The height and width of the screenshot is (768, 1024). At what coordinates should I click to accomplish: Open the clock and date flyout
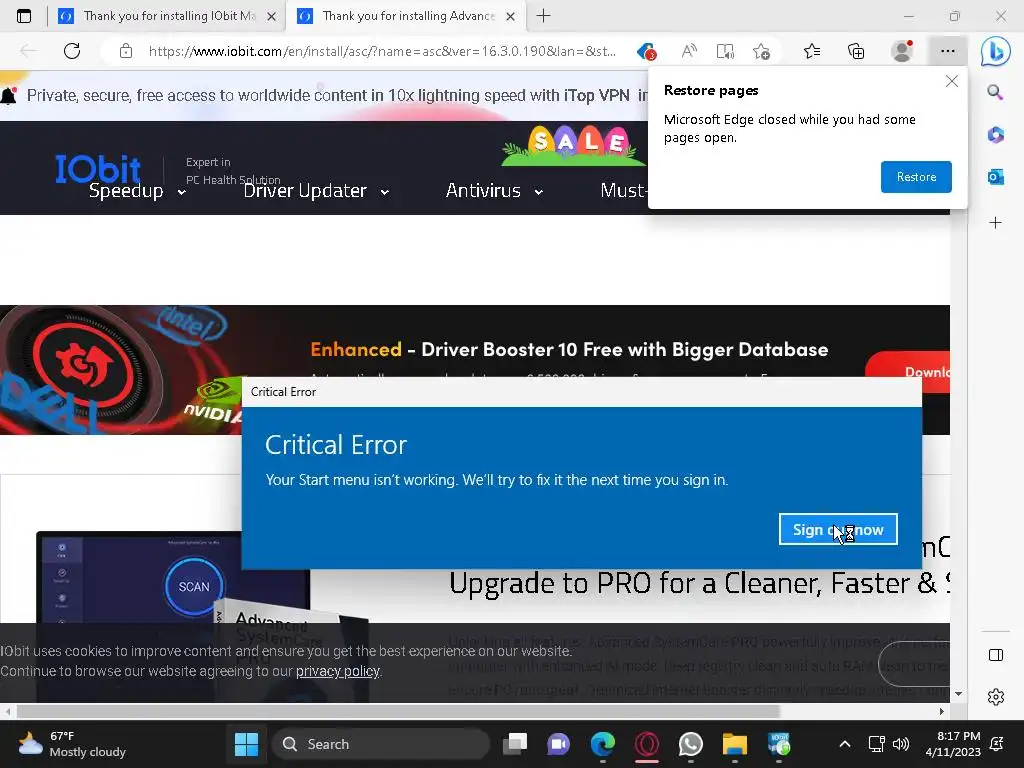[953, 744]
